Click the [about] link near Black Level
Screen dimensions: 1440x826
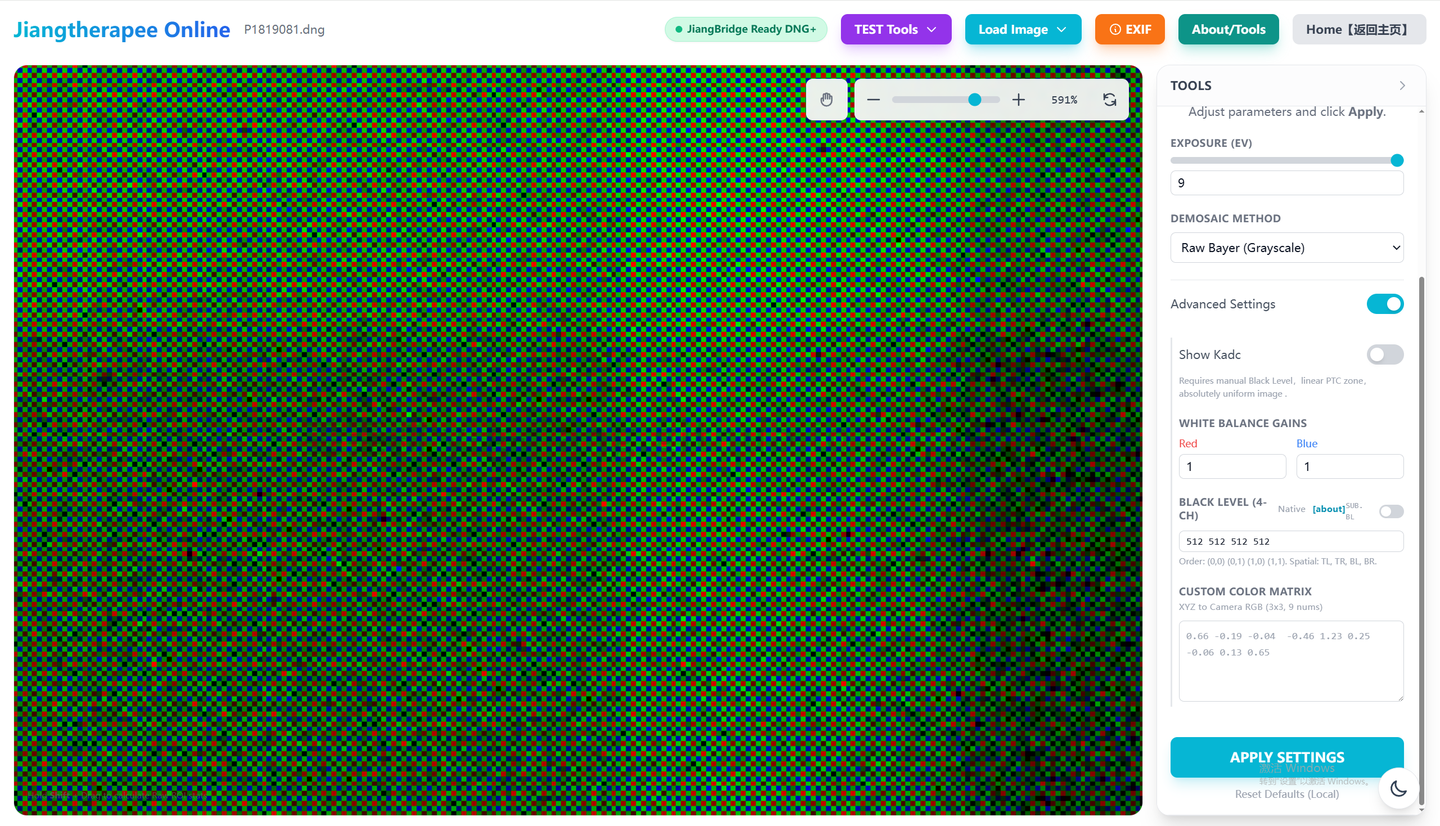pyautogui.click(x=1328, y=508)
